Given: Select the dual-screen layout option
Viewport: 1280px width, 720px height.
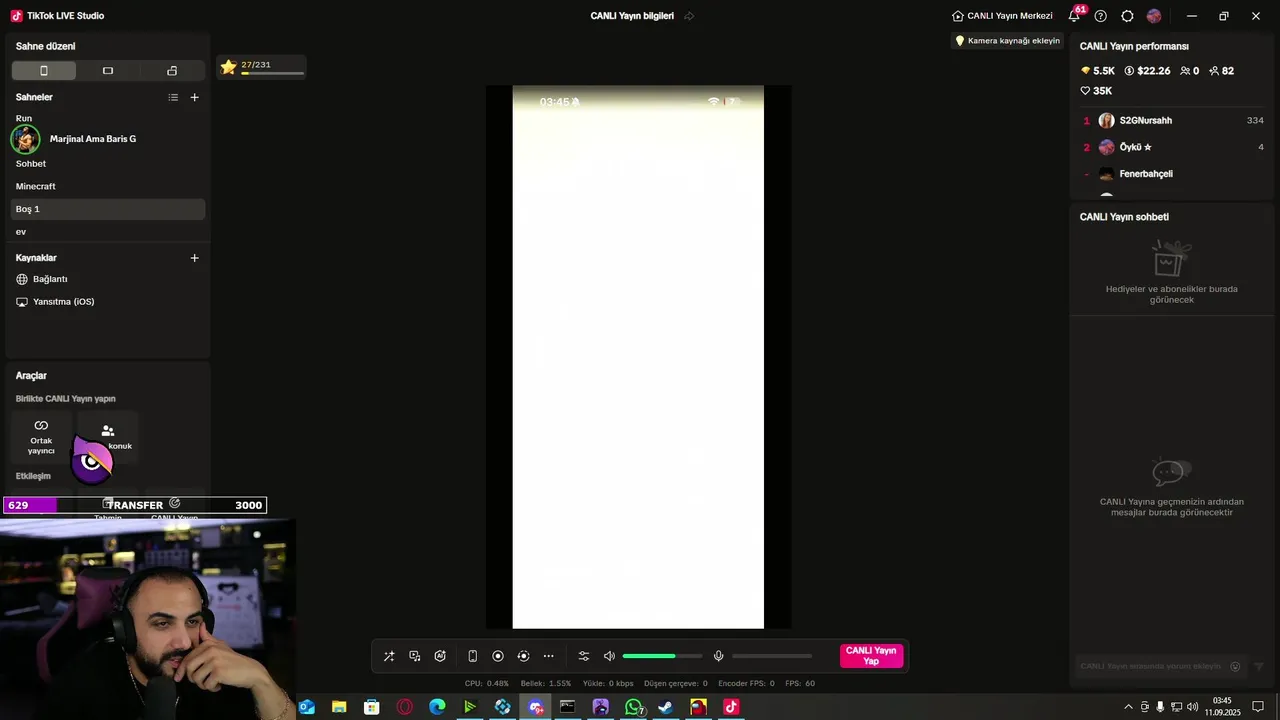Looking at the screenshot, I should 172,71.
